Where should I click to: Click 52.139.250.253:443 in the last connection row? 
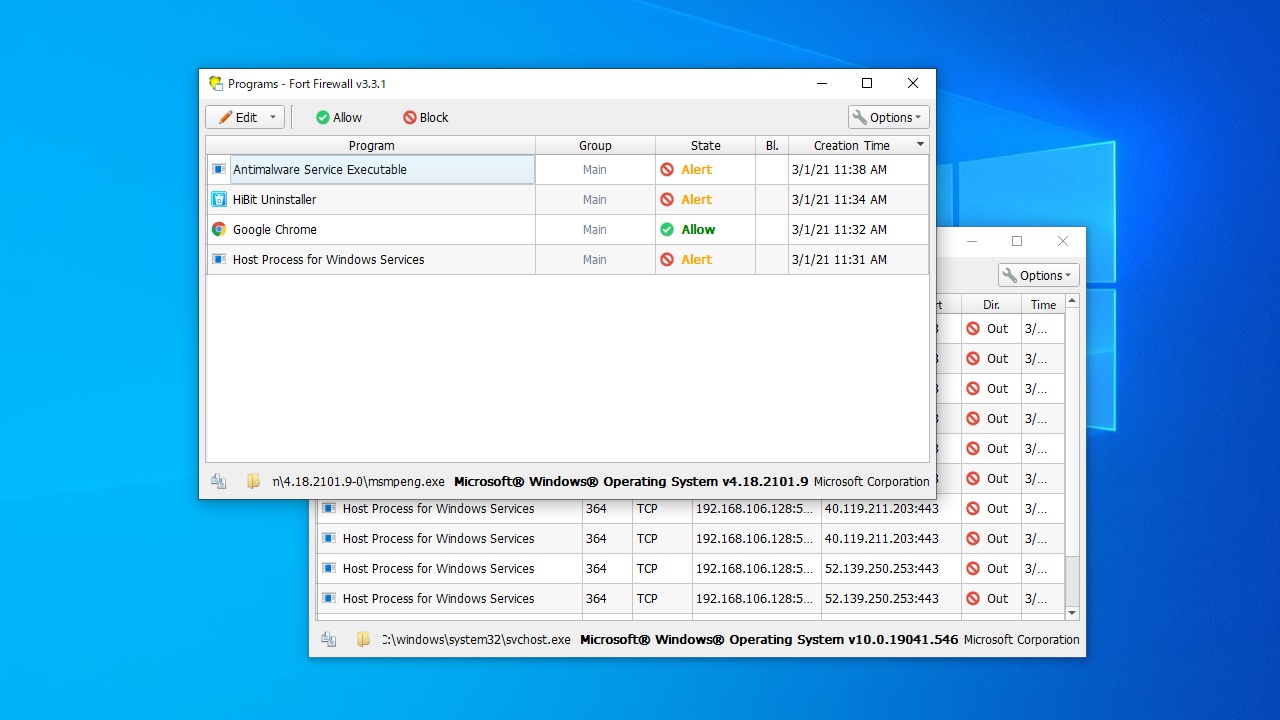coord(881,598)
